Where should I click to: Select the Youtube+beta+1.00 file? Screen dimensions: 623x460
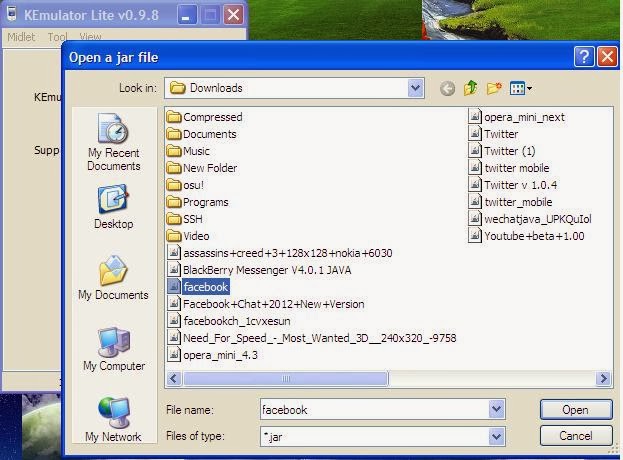tap(526, 236)
